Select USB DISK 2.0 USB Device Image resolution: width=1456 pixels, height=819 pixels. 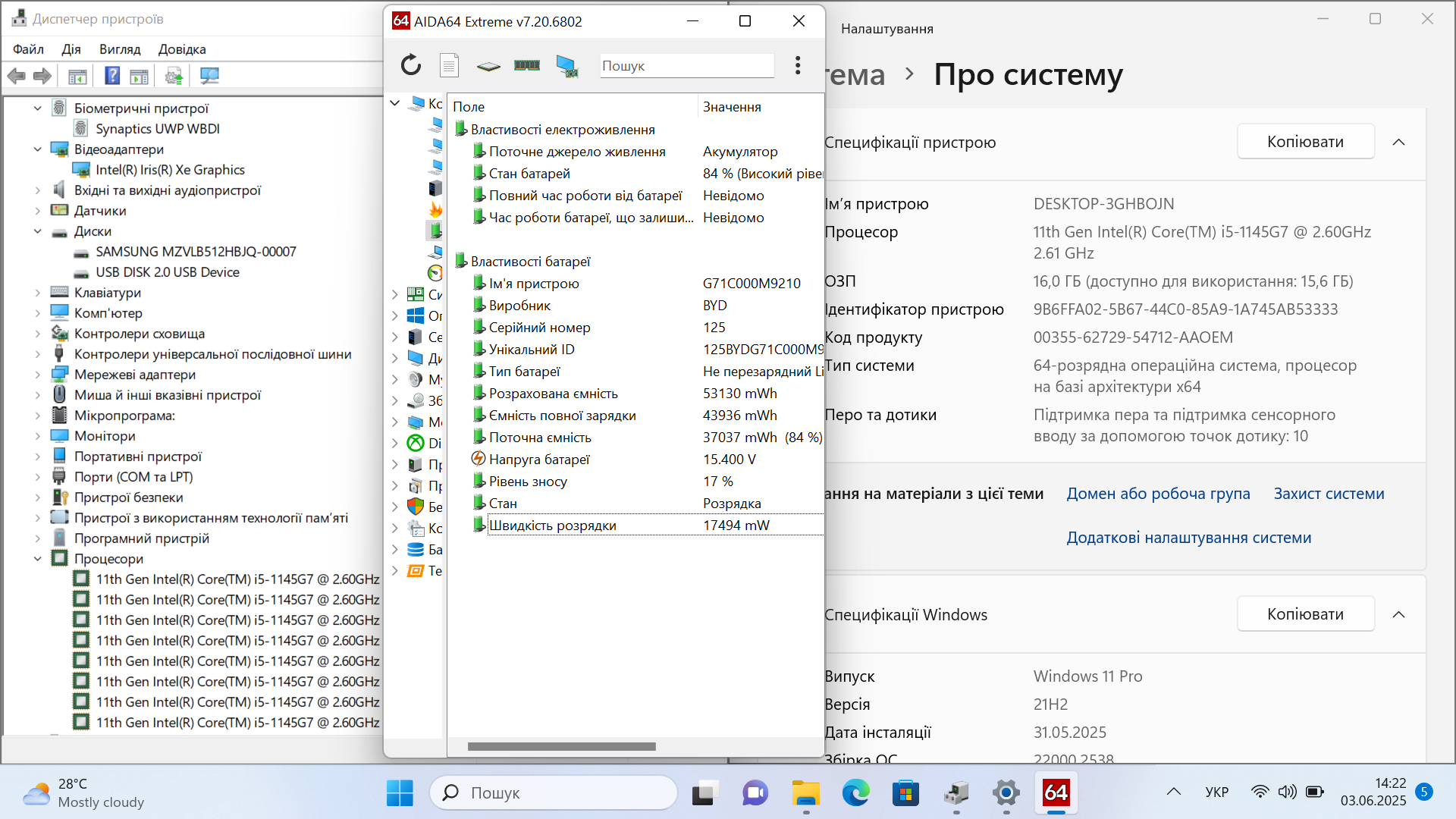tap(168, 272)
